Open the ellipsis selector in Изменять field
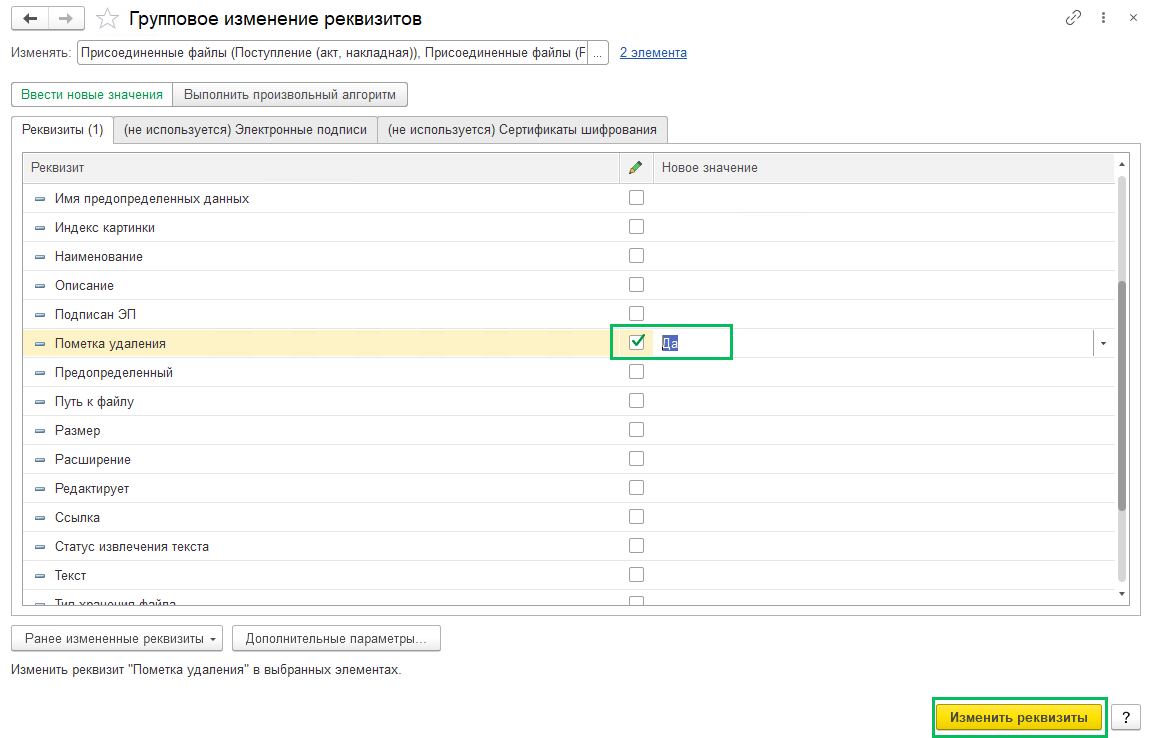 click(598, 52)
